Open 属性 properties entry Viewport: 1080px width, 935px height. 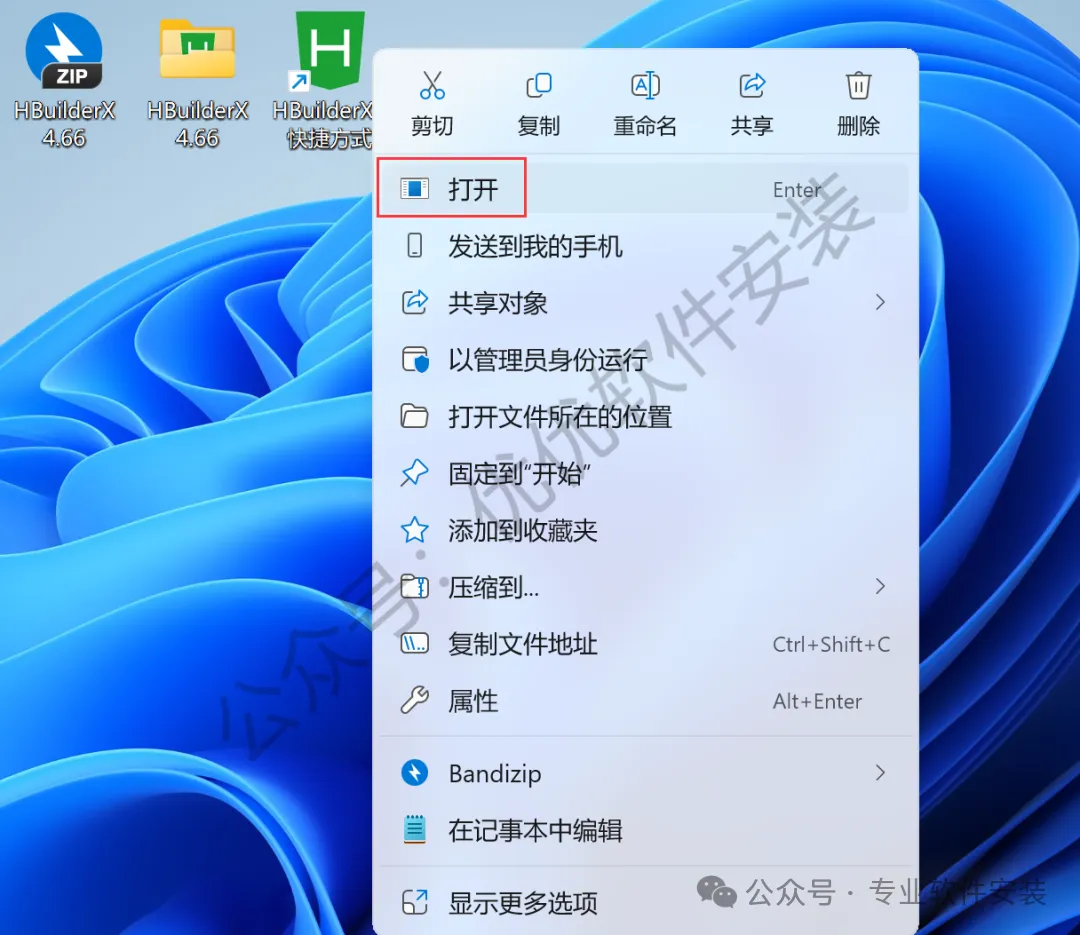click(643, 701)
